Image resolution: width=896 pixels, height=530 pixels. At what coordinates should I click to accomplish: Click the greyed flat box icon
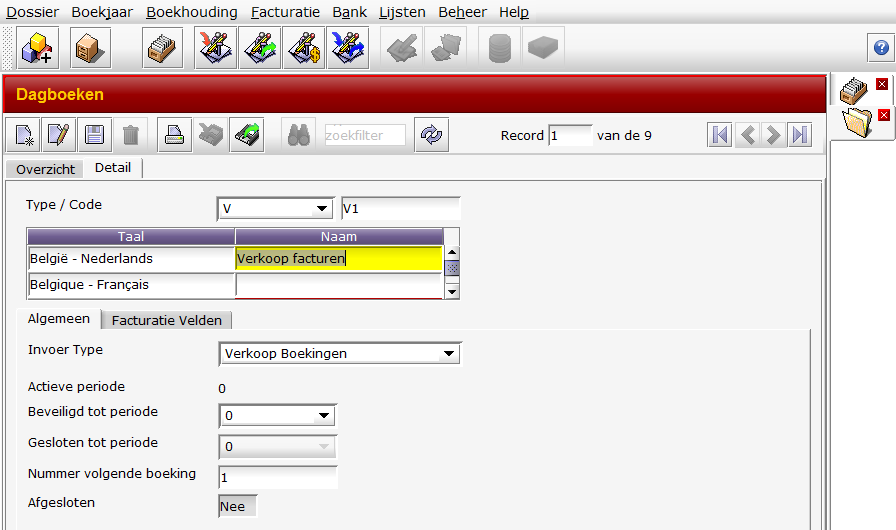543,48
